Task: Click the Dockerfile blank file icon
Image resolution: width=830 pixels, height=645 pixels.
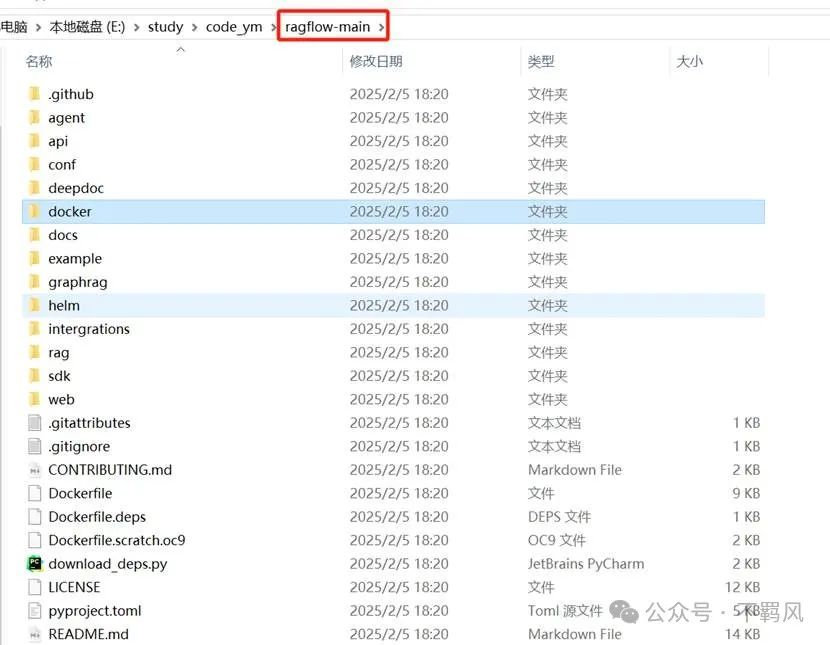Action: pos(34,493)
